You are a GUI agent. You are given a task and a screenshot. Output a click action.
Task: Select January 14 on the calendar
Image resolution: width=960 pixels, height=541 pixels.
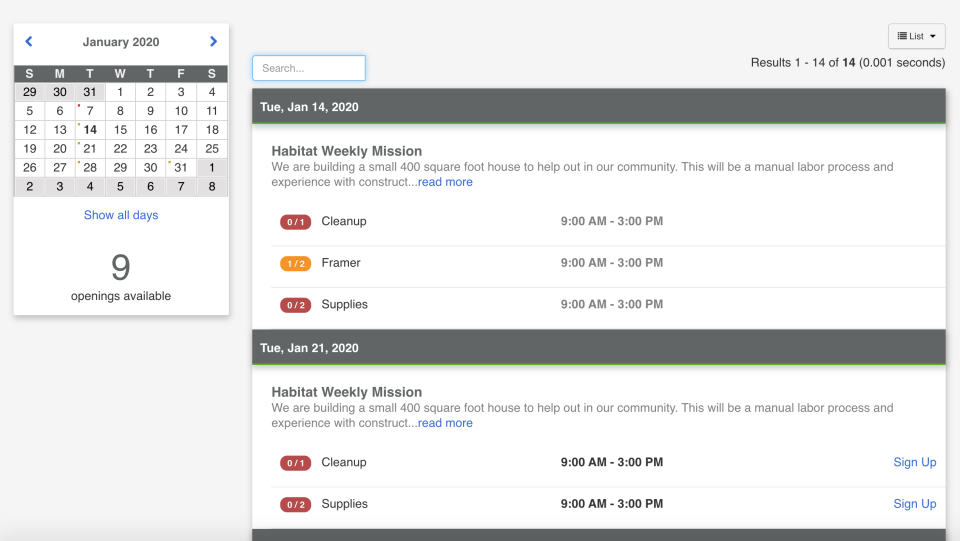click(90, 130)
